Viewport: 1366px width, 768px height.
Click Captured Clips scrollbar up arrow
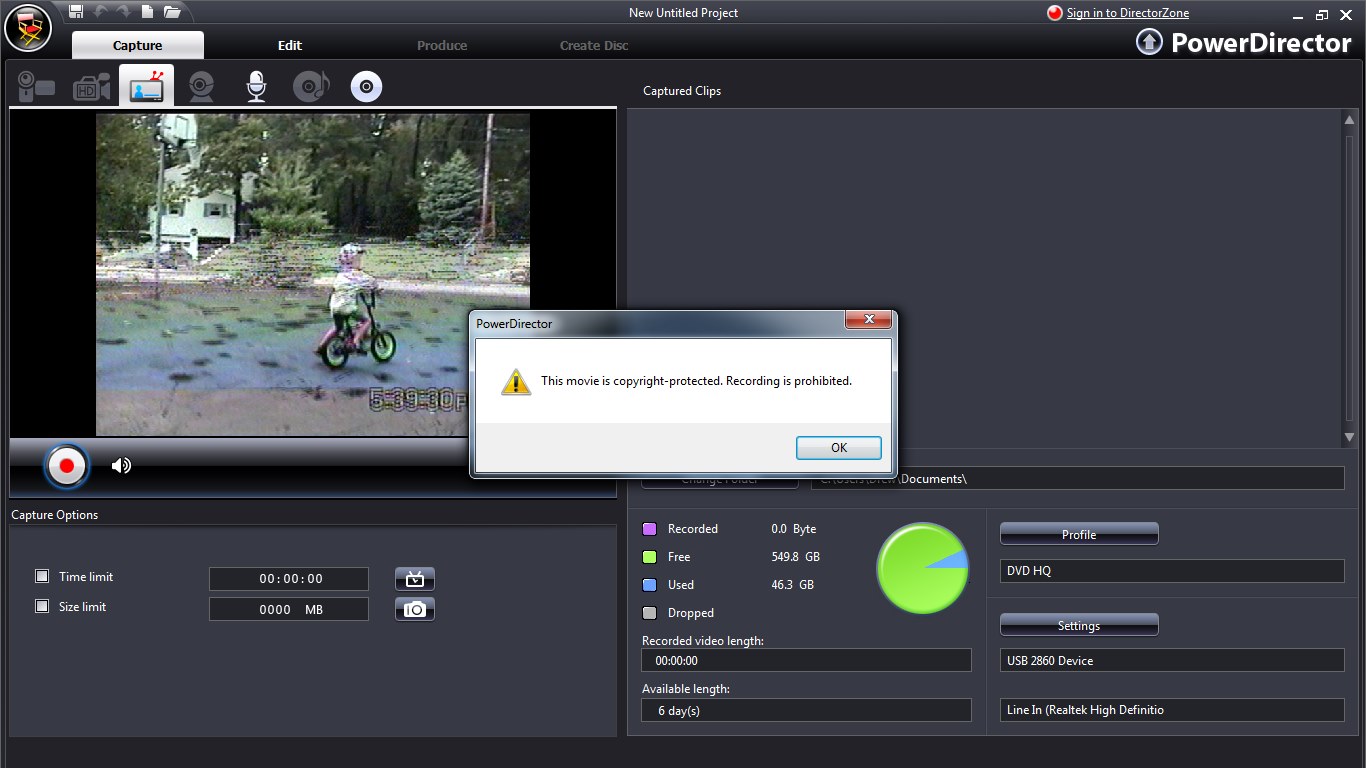tap(1349, 120)
